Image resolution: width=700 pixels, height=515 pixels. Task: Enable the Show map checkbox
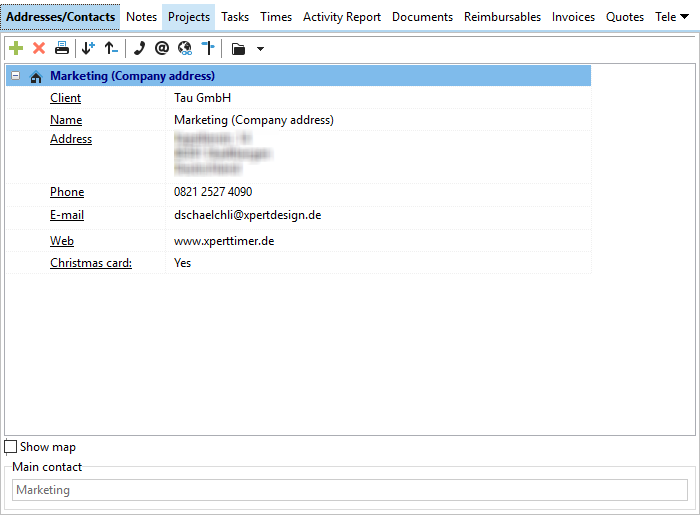point(11,447)
